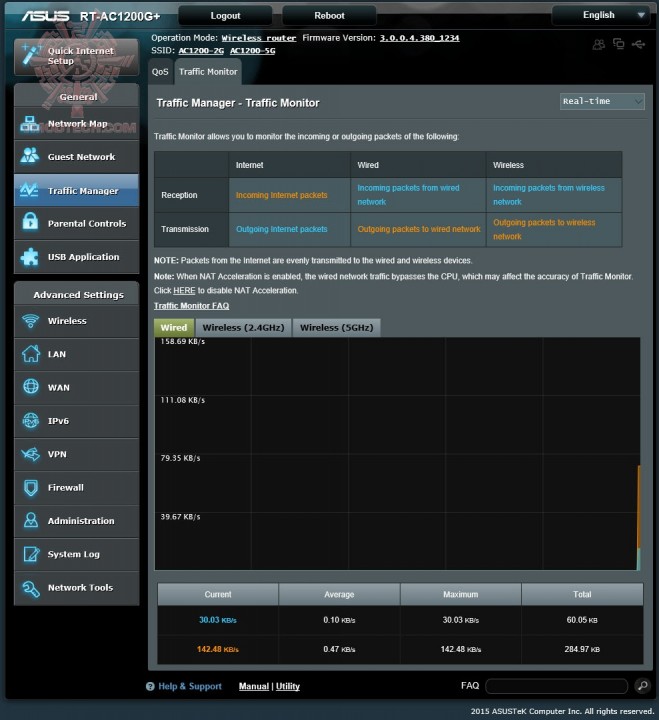The image size is (659, 720).
Task: Click the Average column header
Action: (339, 594)
